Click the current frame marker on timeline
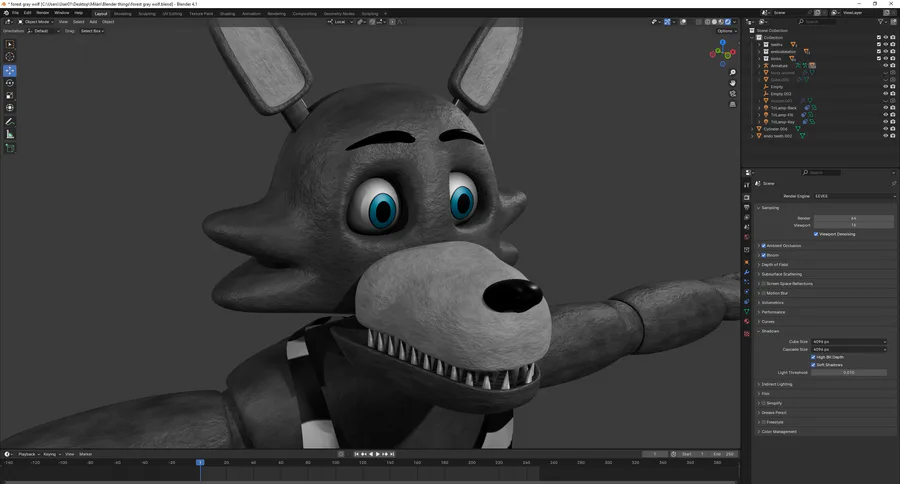900x484 pixels. click(200, 462)
